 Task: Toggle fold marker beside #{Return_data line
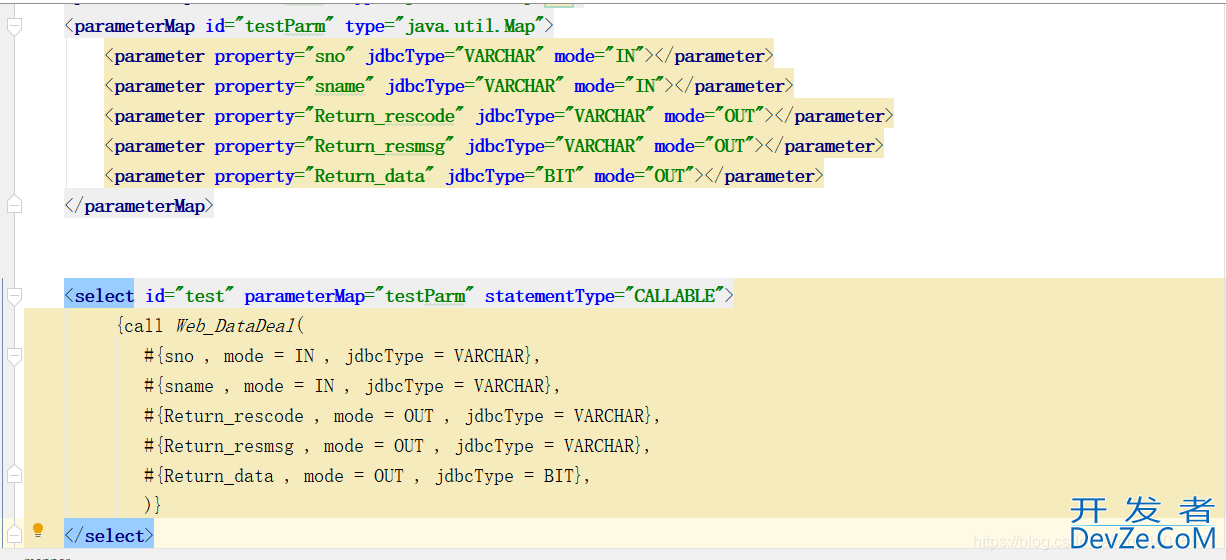click(14, 475)
